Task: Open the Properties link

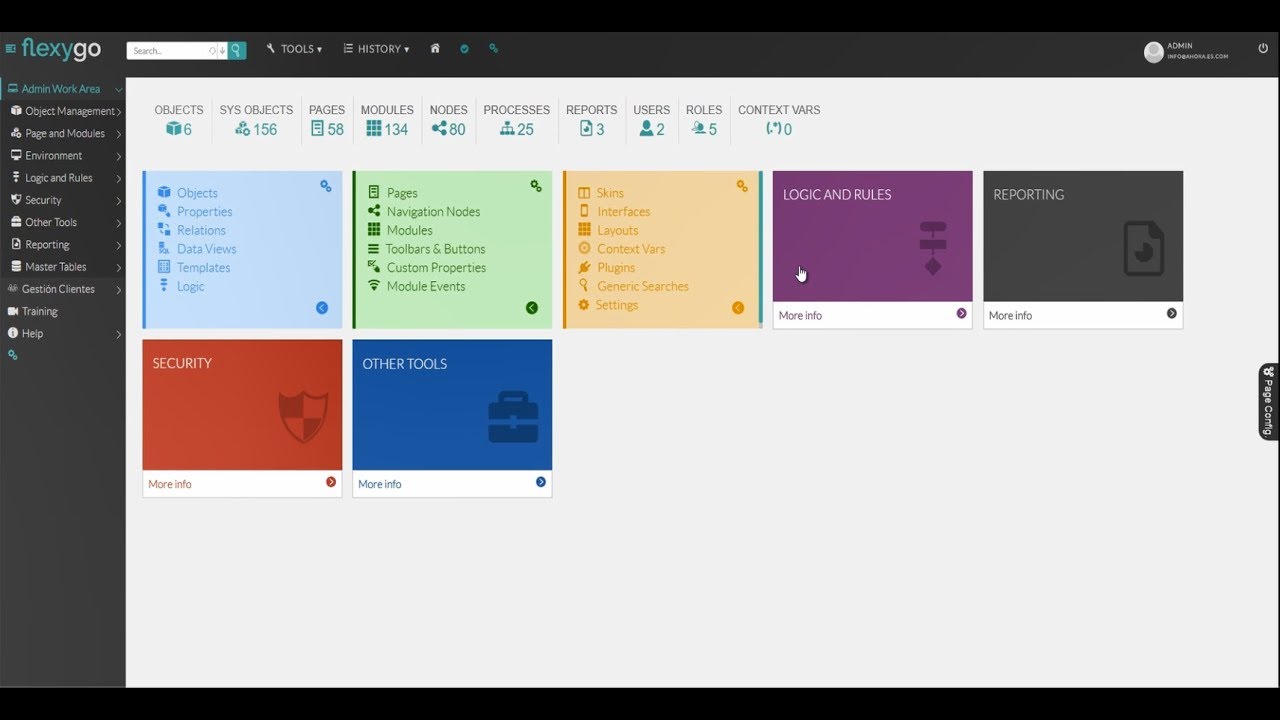Action: pos(204,212)
